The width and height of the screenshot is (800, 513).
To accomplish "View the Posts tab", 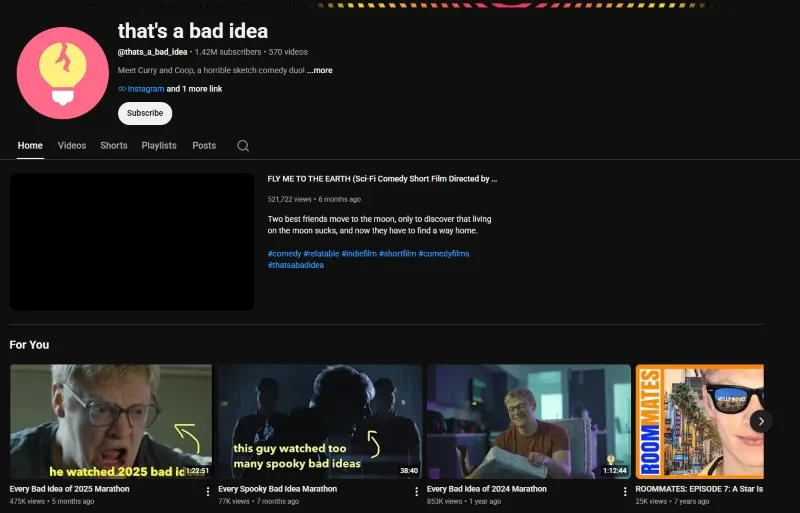I will (x=204, y=145).
